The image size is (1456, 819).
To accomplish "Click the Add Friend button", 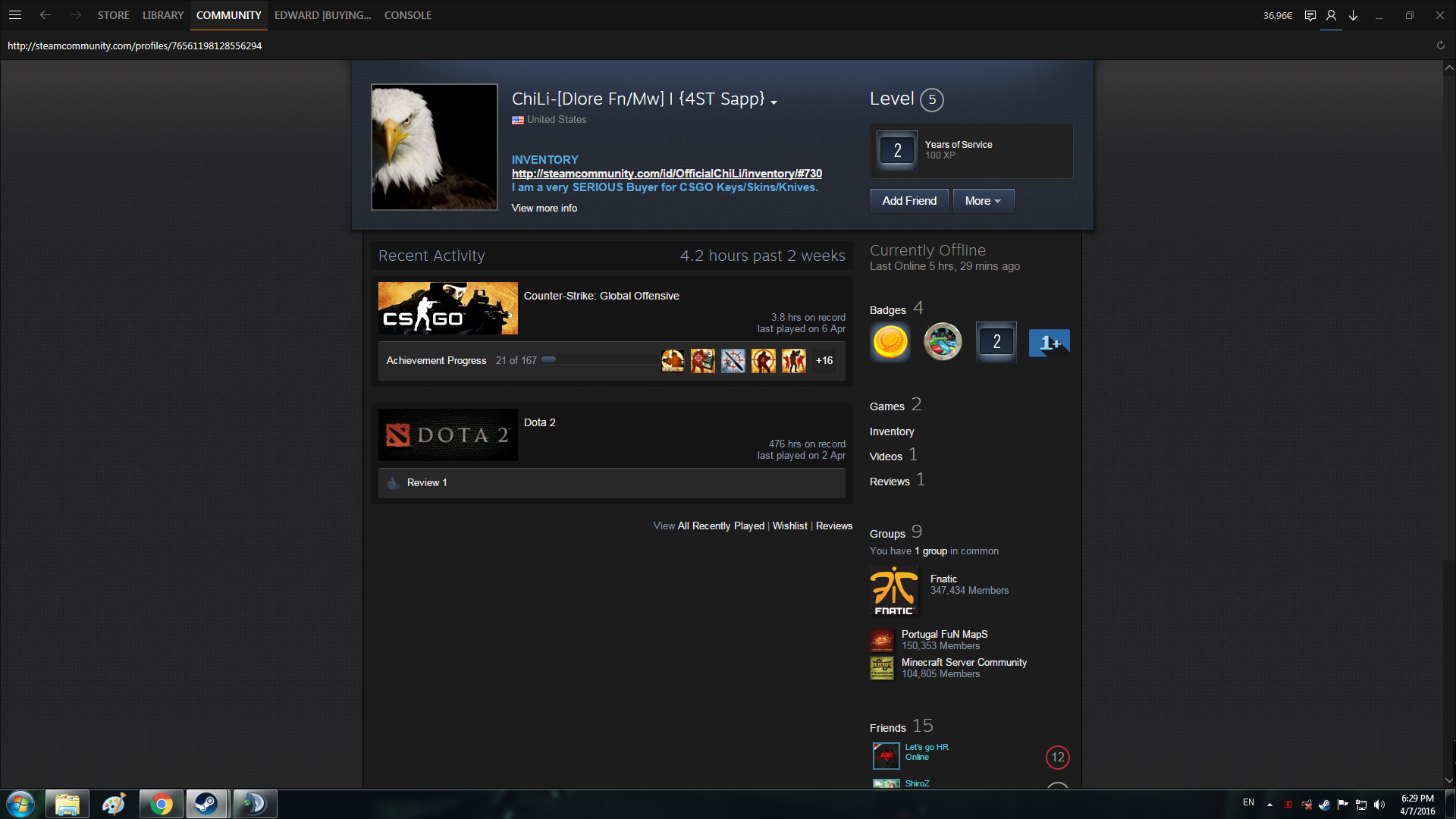I will 908,201.
